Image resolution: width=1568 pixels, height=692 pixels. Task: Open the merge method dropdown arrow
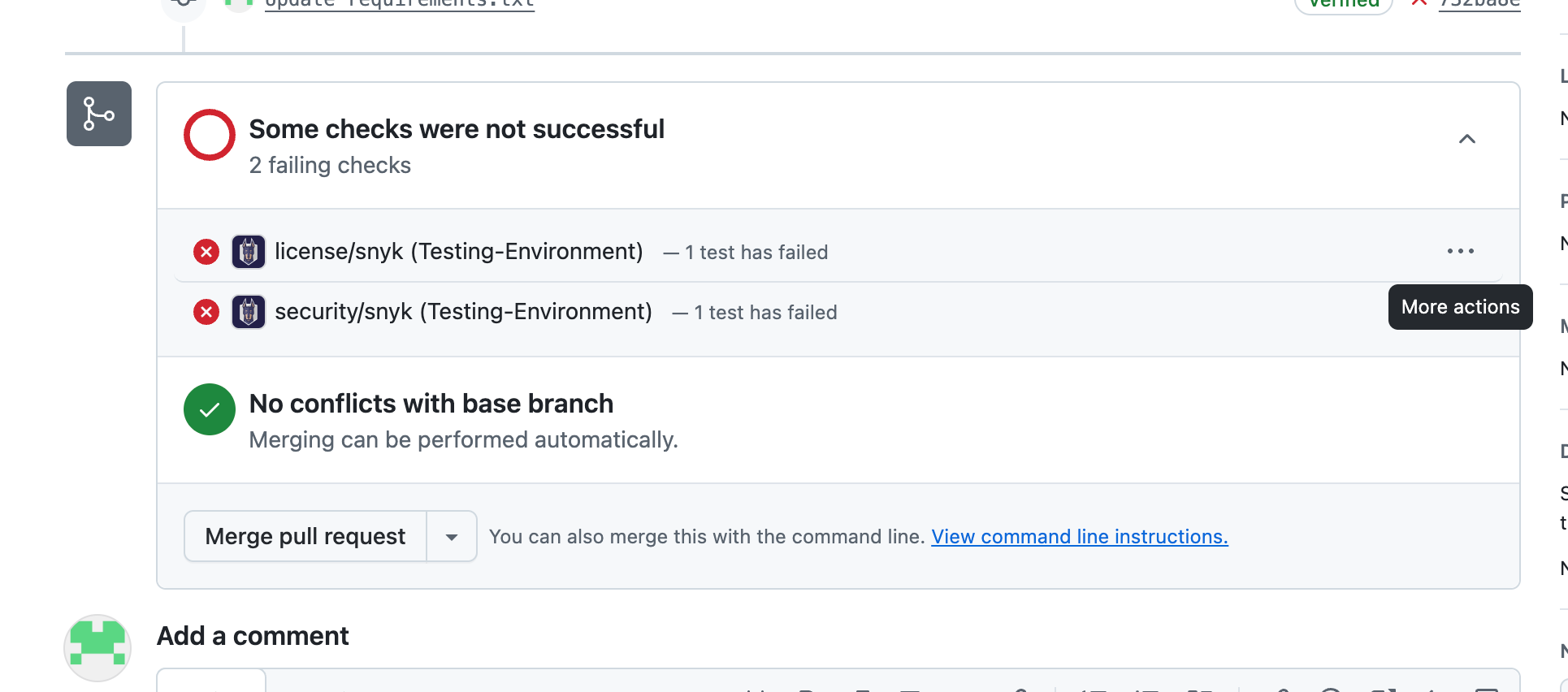coord(452,536)
